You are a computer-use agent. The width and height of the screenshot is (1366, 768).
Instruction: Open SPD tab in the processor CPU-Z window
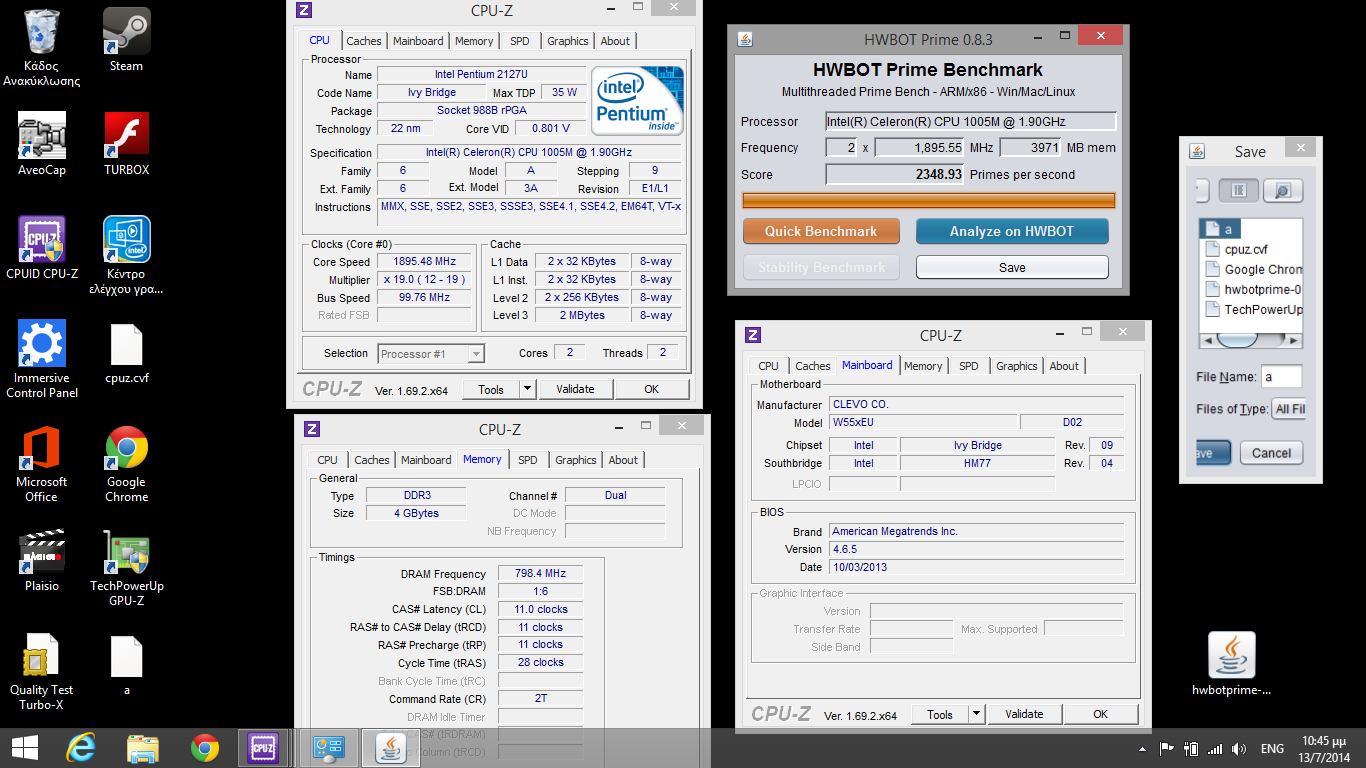520,41
